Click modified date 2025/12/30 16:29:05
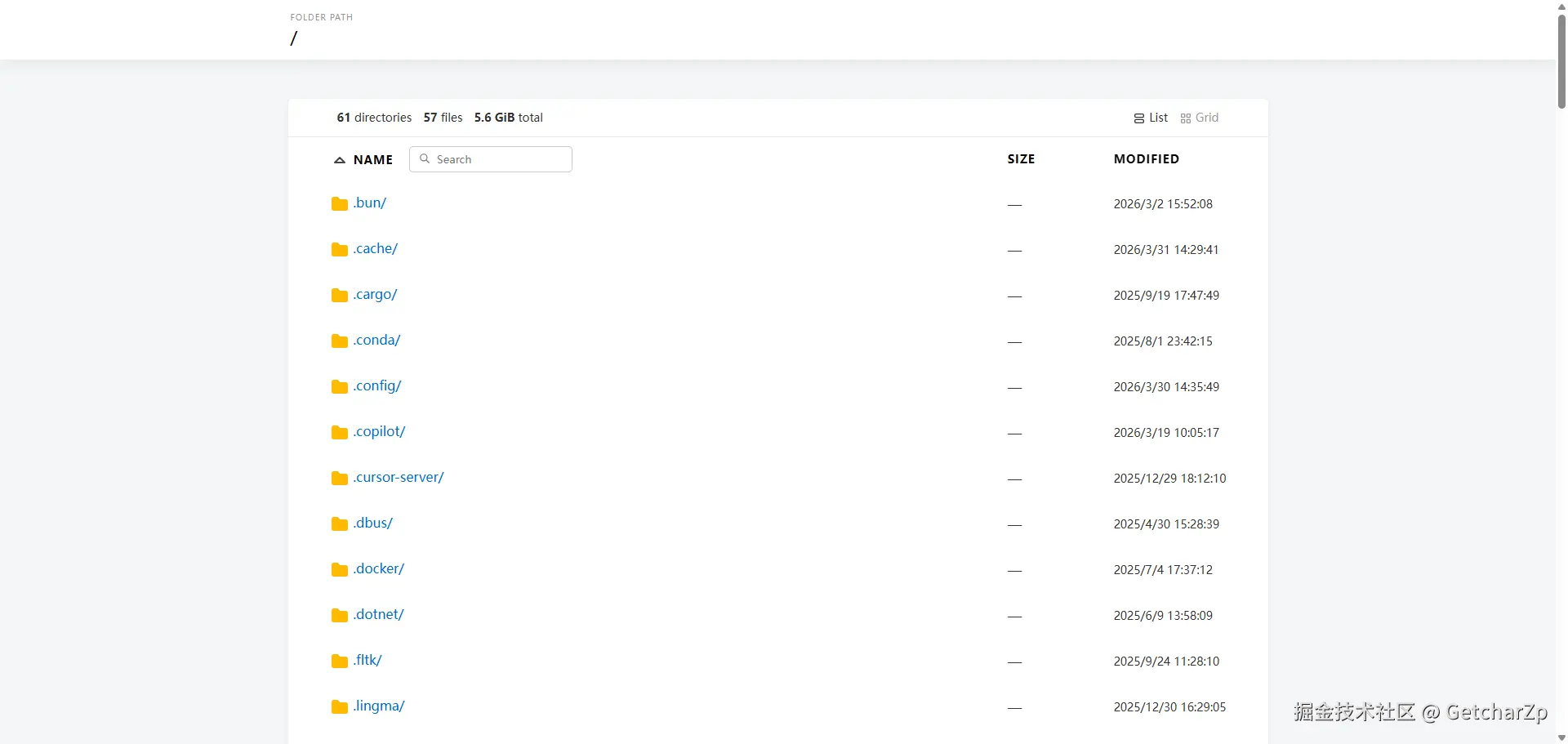 (x=1169, y=707)
